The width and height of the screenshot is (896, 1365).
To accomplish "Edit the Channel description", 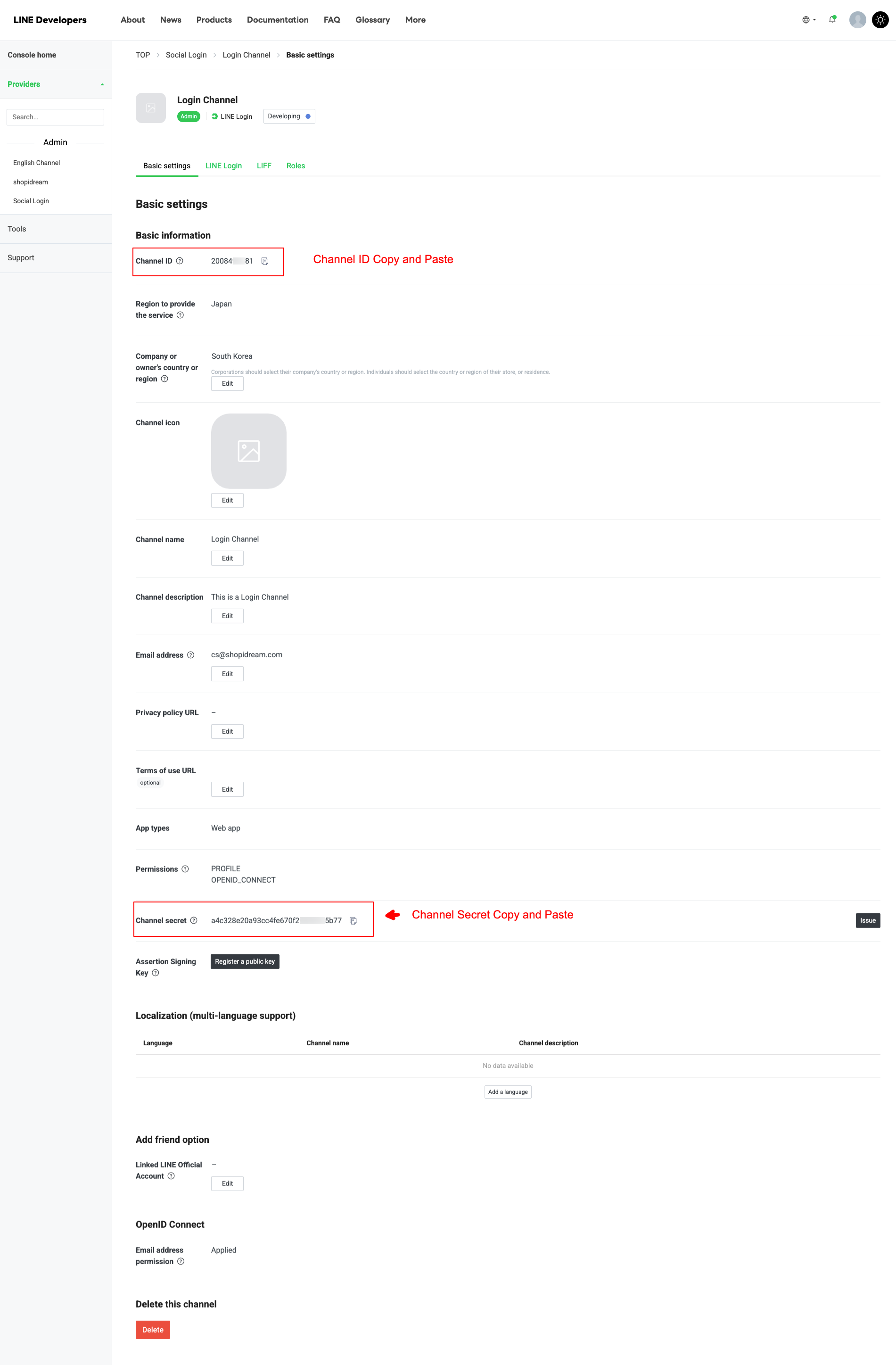I will (x=228, y=616).
